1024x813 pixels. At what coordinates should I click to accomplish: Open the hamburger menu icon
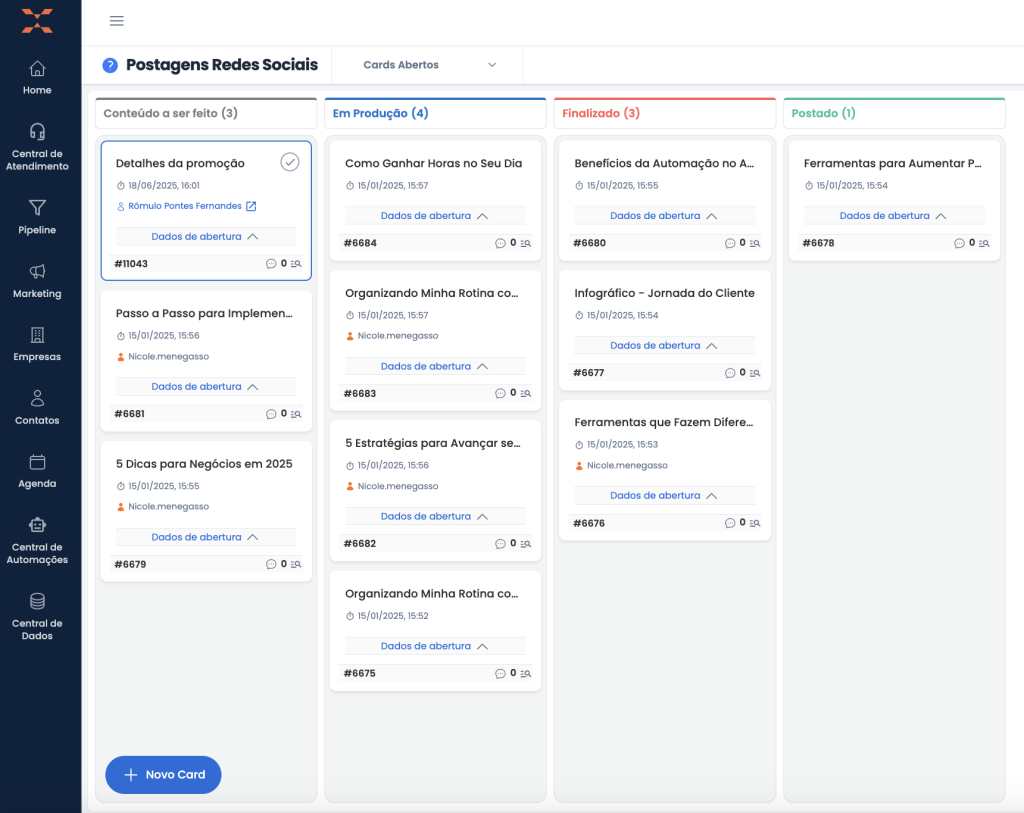pyautogui.click(x=117, y=21)
